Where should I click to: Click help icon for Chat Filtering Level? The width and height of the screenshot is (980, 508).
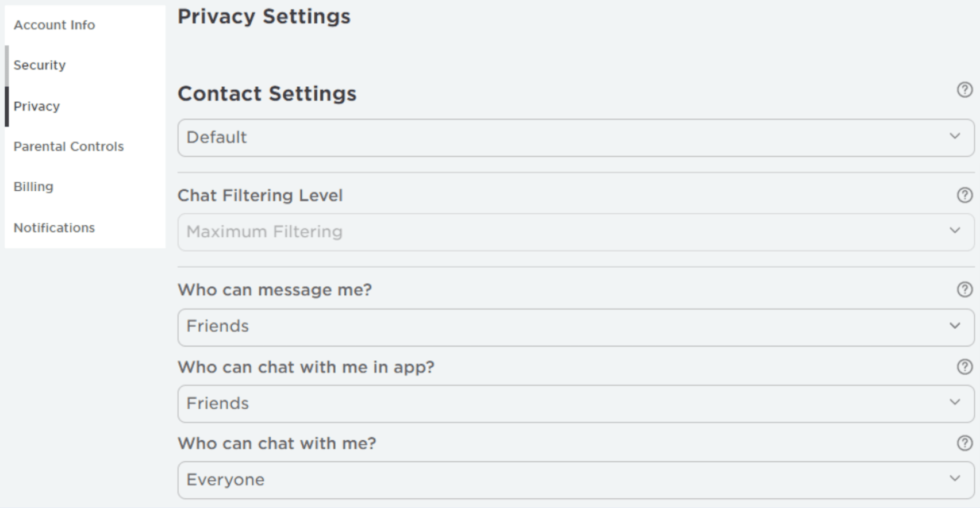click(x=964, y=195)
